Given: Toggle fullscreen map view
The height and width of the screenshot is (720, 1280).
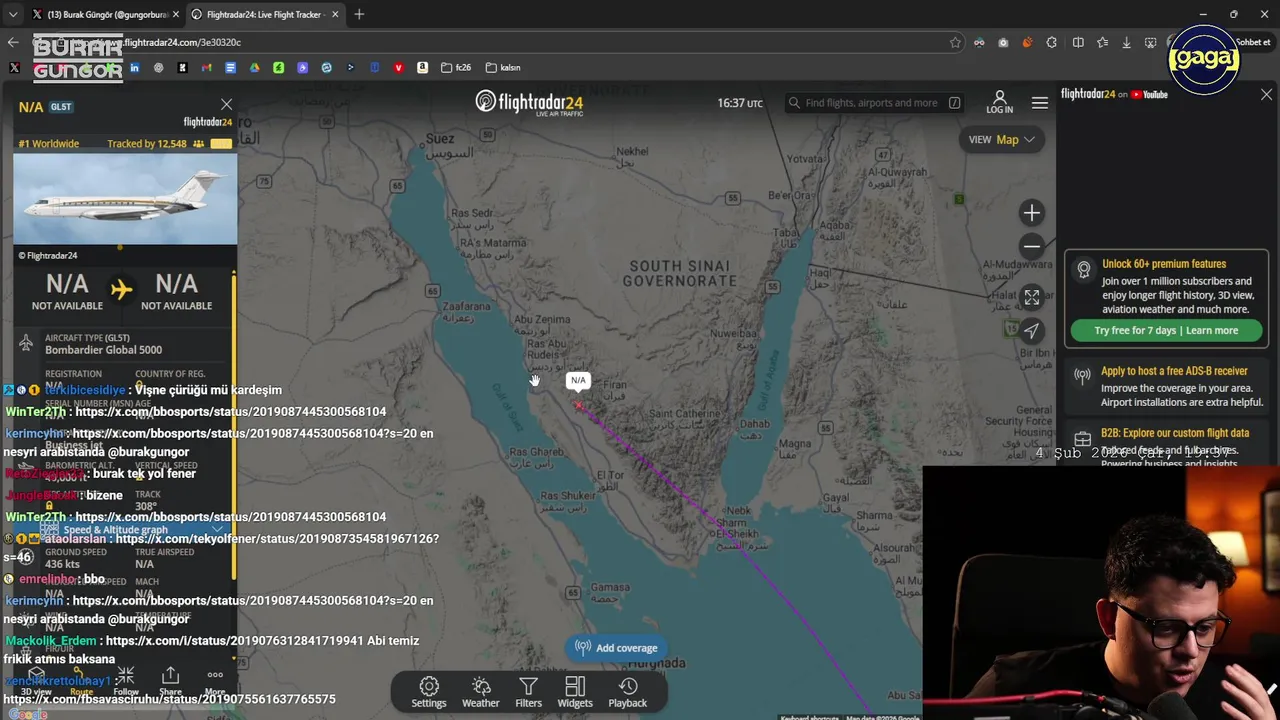Looking at the screenshot, I should (1032, 297).
